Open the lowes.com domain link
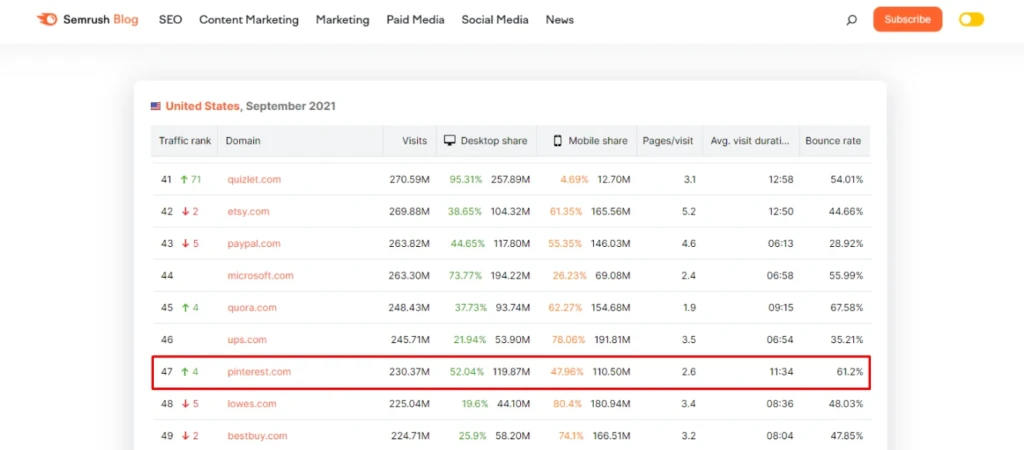1024x450 pixels. (x=251, y=404)
